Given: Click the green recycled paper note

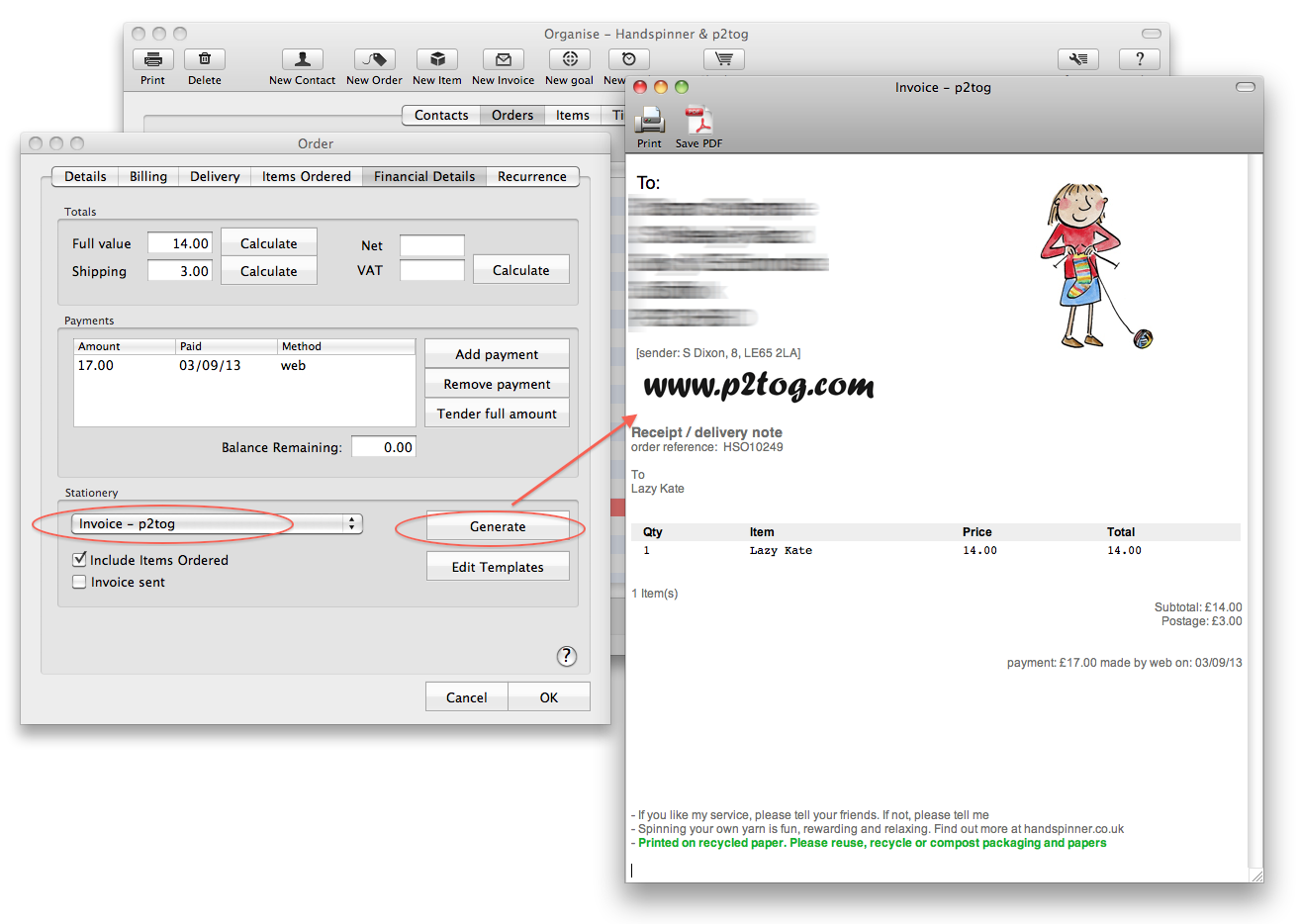Looking at the screenshot, I should point(872,843).
